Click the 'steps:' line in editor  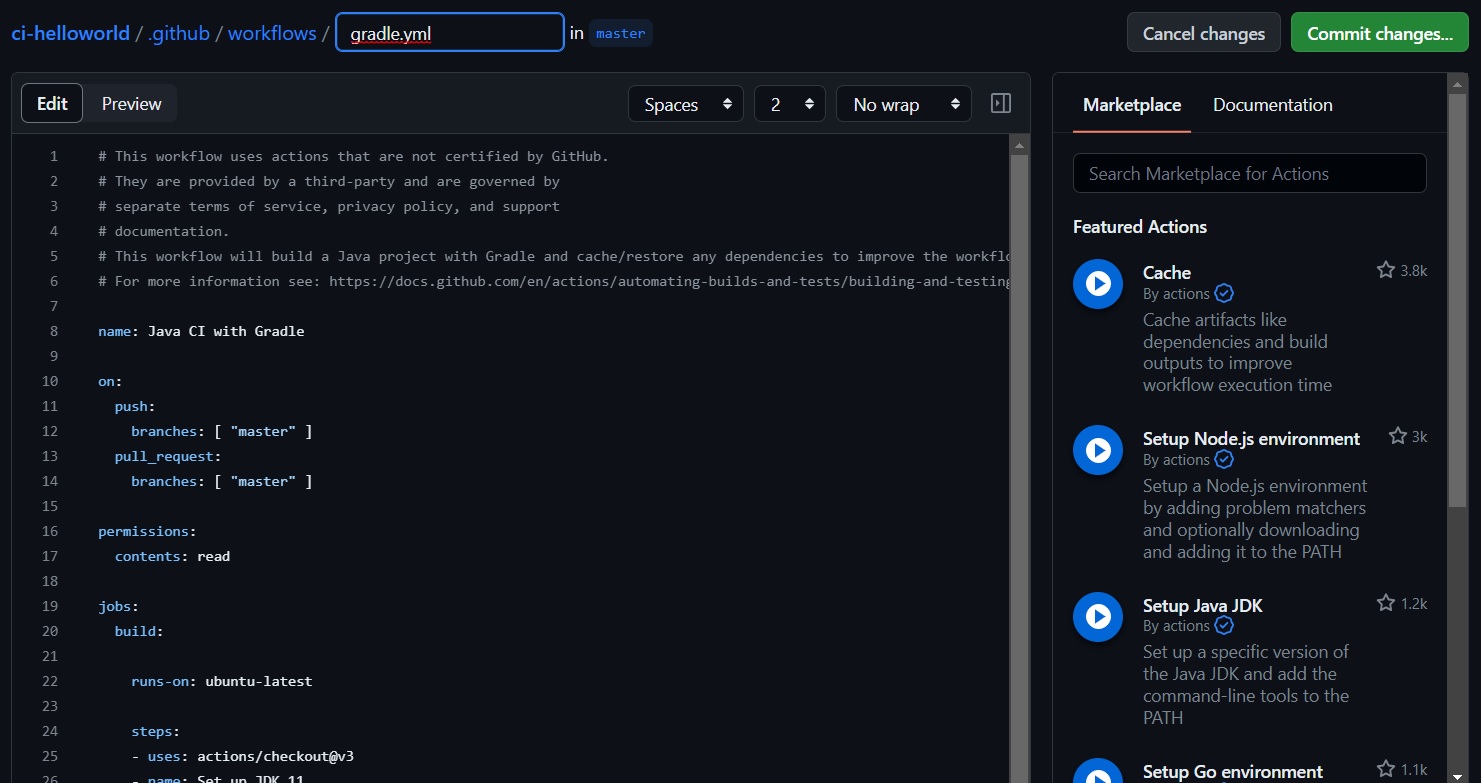coord(155,731)
